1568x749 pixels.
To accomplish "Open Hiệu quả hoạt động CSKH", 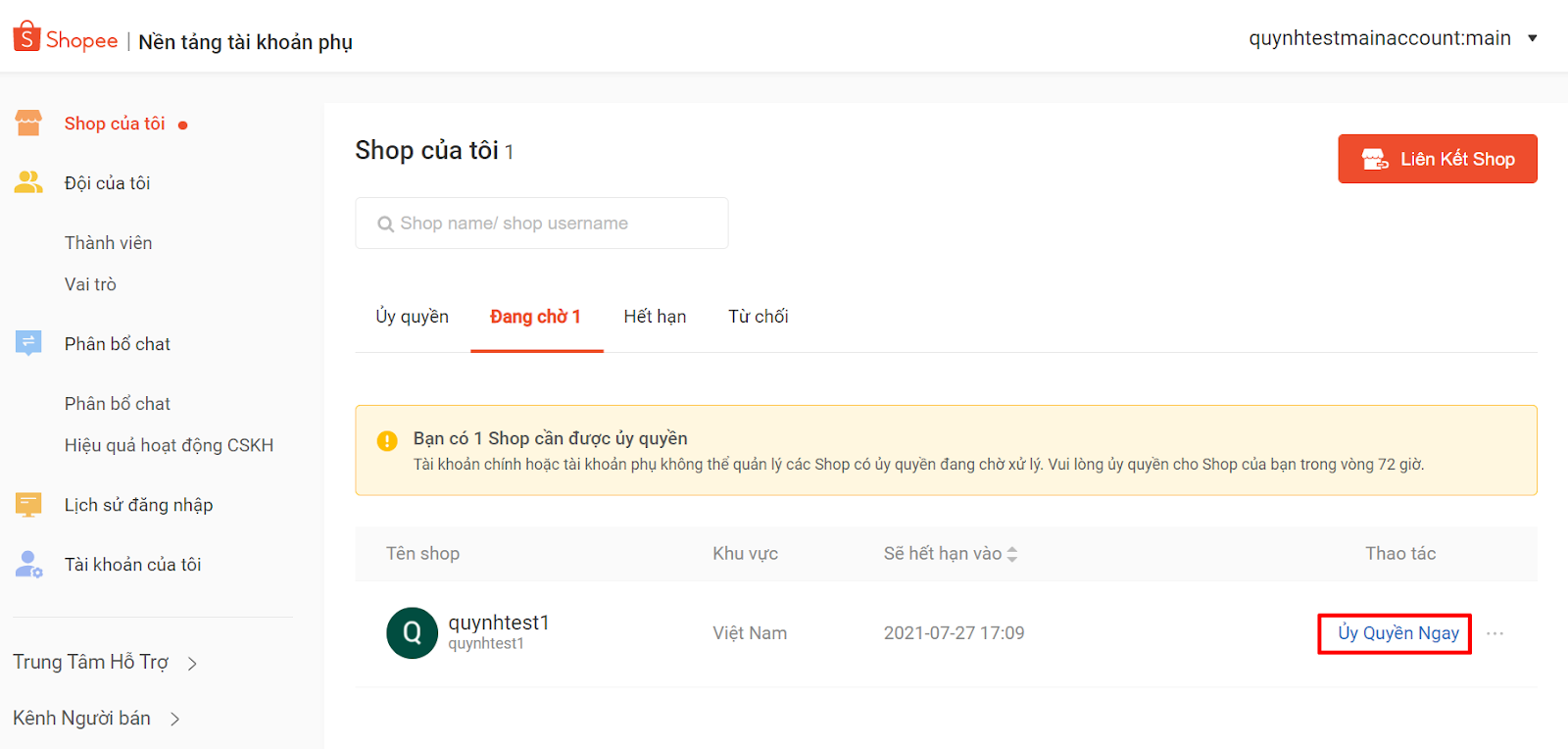I will 169,445.
